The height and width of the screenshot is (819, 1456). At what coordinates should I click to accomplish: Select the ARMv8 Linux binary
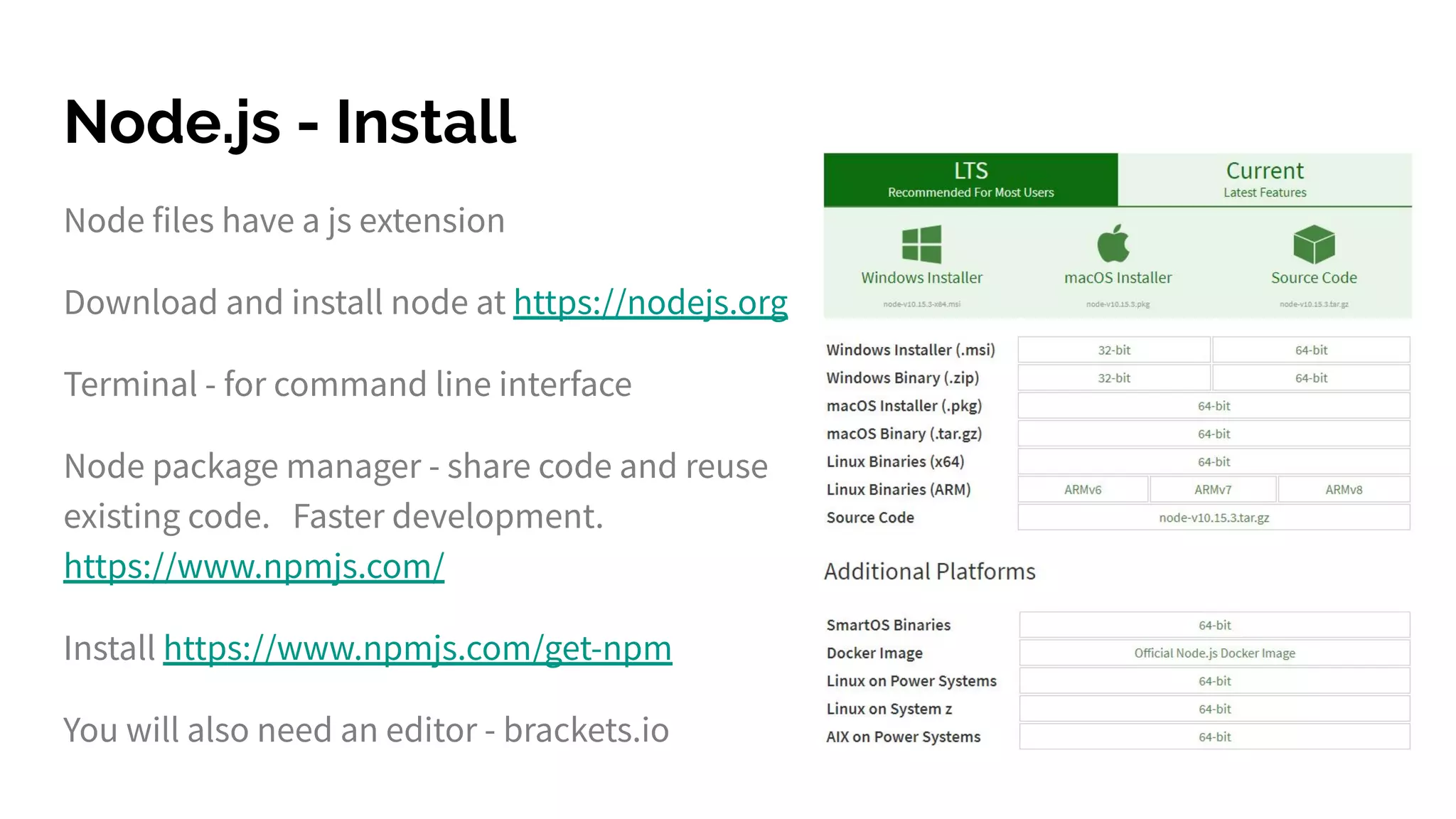(x=1344, y=490)
